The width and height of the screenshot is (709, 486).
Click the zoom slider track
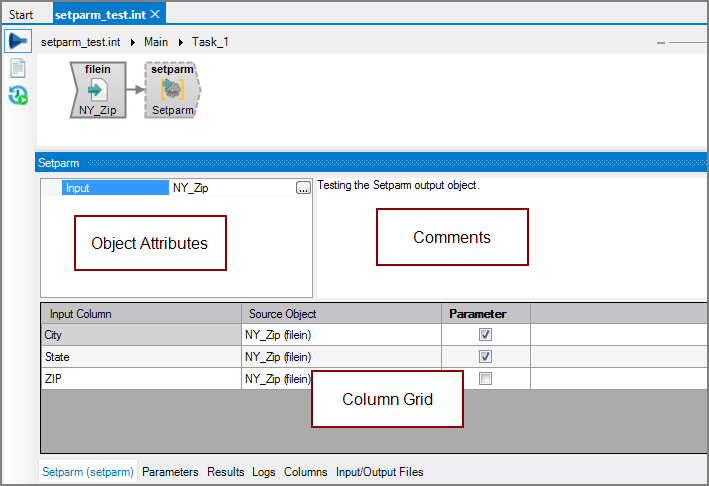690,43
